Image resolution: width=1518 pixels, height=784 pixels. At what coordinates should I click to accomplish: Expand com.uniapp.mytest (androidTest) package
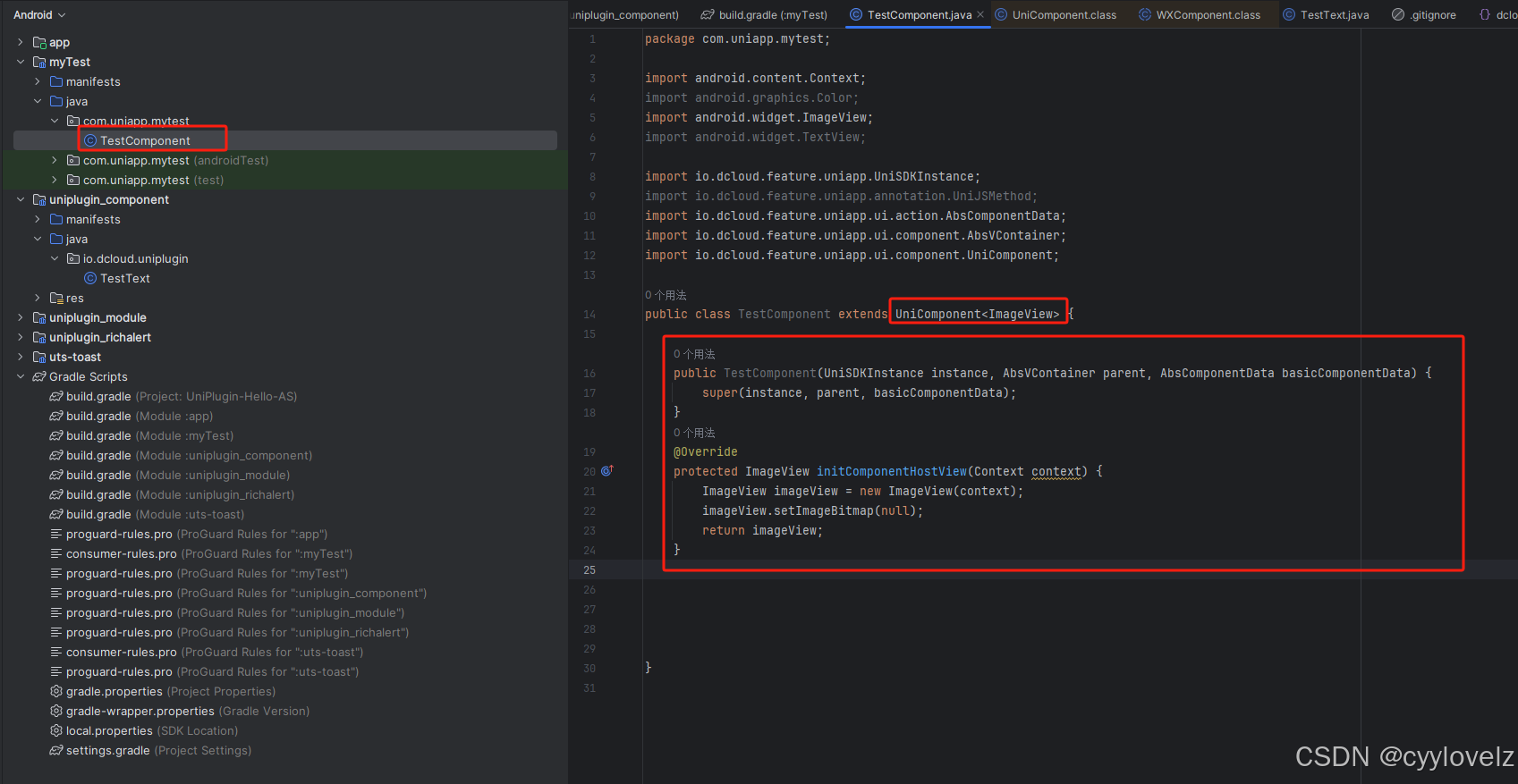[x=55, y=160]
